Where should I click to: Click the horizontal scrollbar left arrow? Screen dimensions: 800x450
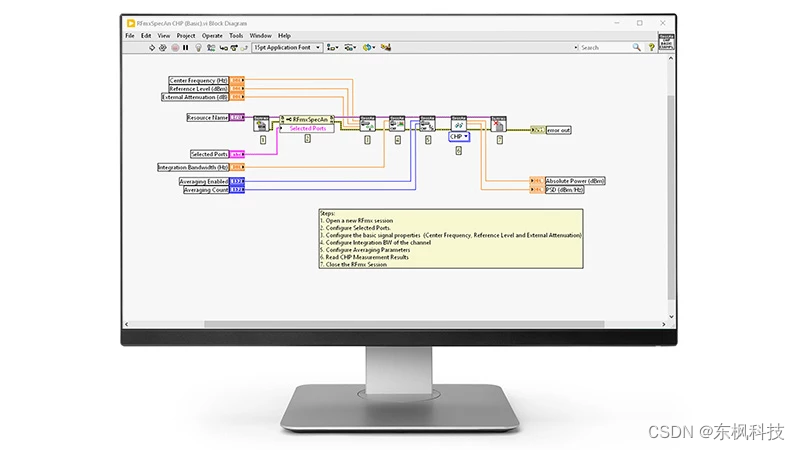pyautogui.click(x=127, y=324)
